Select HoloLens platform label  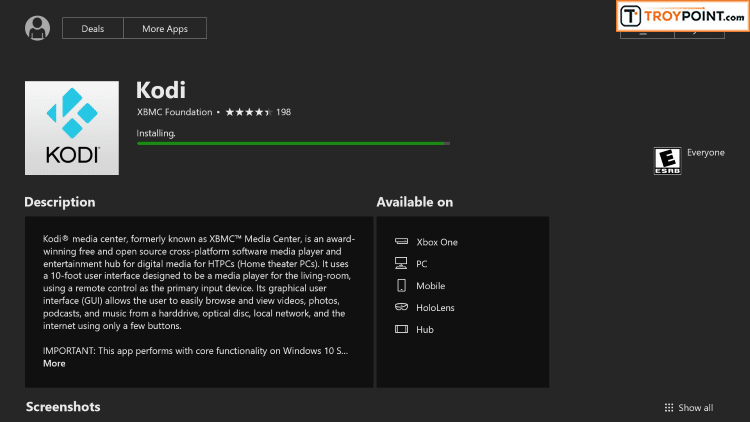point(435,308)
